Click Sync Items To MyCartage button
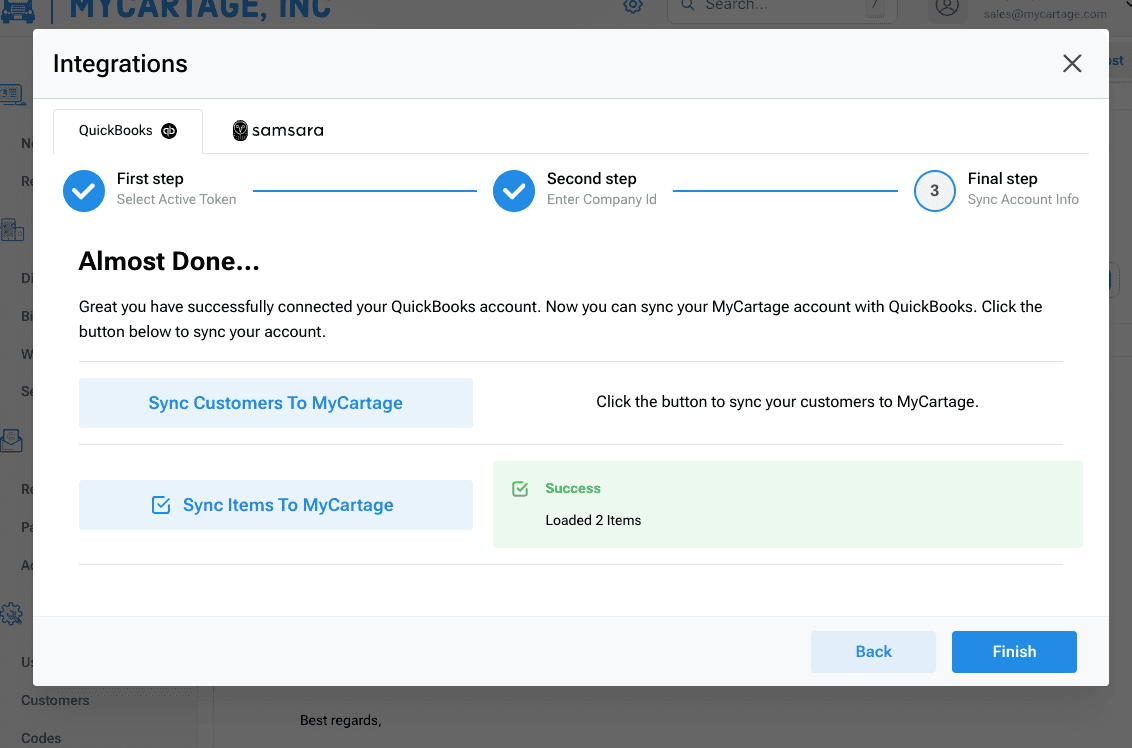The height and width of the screenshot is (748, 1132). click(276, 505)
